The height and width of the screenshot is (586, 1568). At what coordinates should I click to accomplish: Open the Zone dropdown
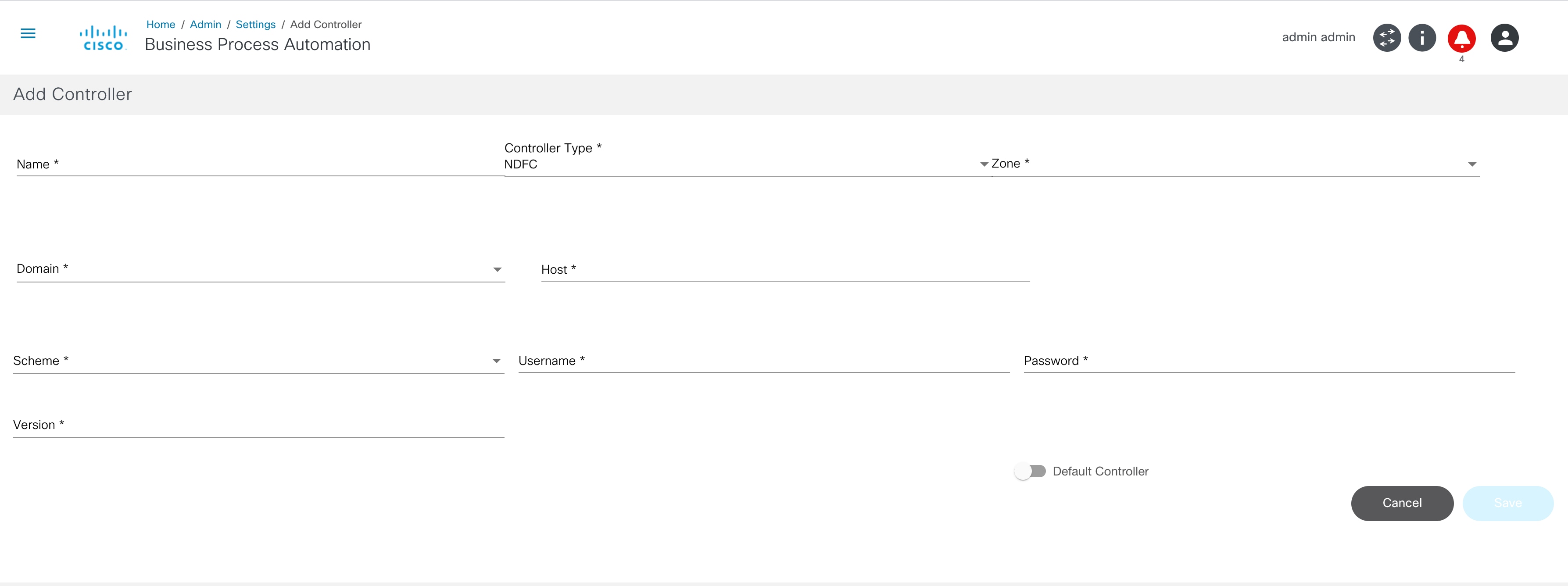click(1235, 164)
